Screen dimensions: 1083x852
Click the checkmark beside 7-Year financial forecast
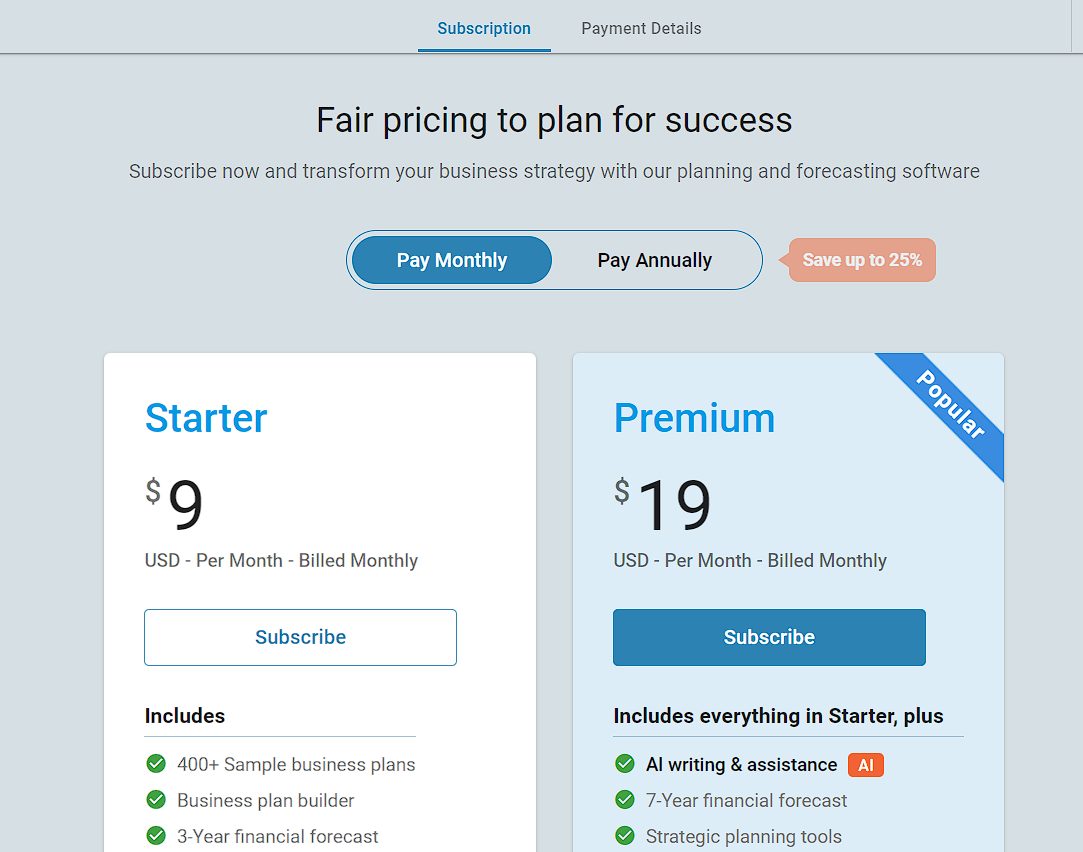click(624, 800)
